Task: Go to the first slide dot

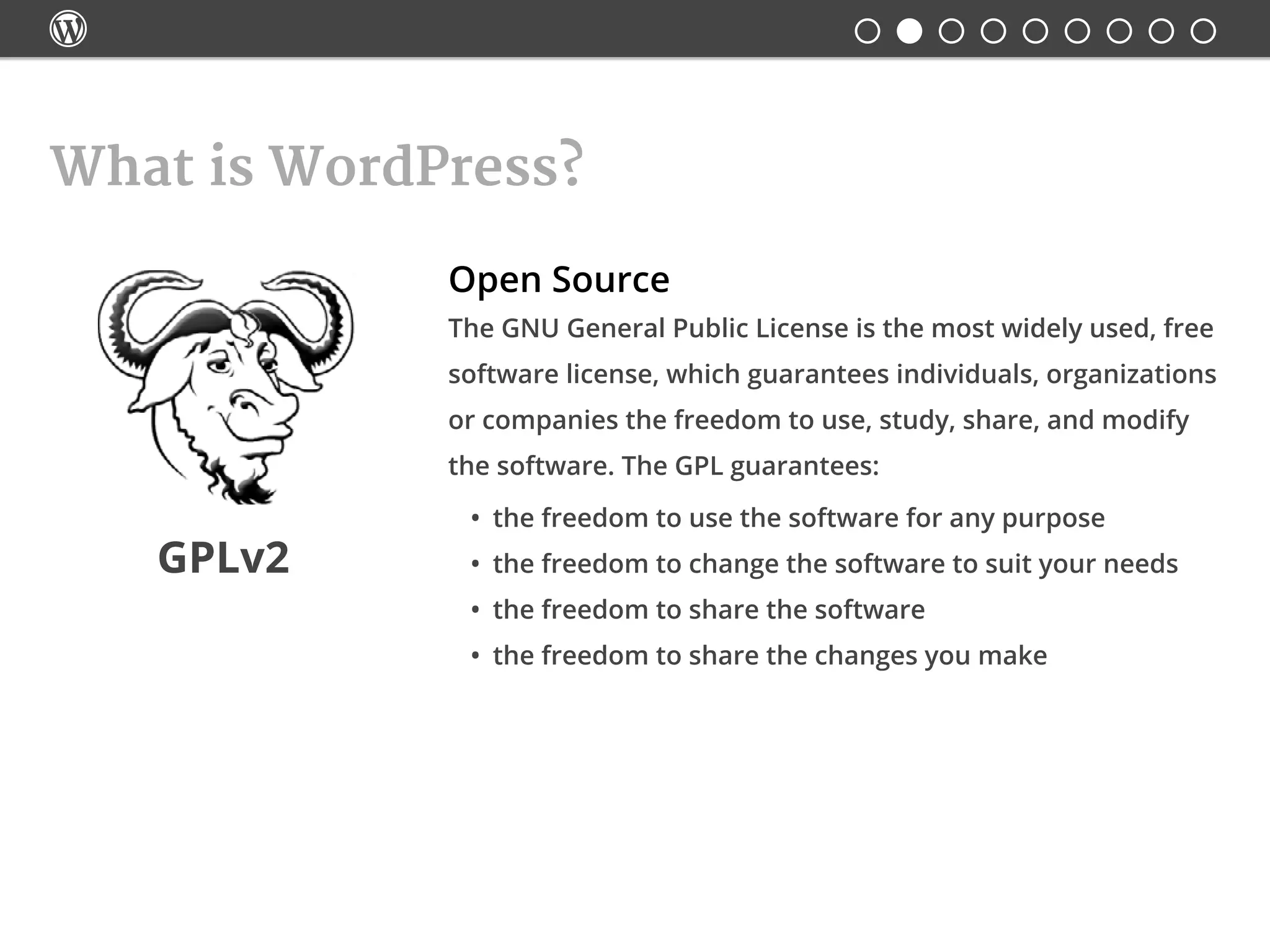Action: pyautogui.click(x=867, y=31)
